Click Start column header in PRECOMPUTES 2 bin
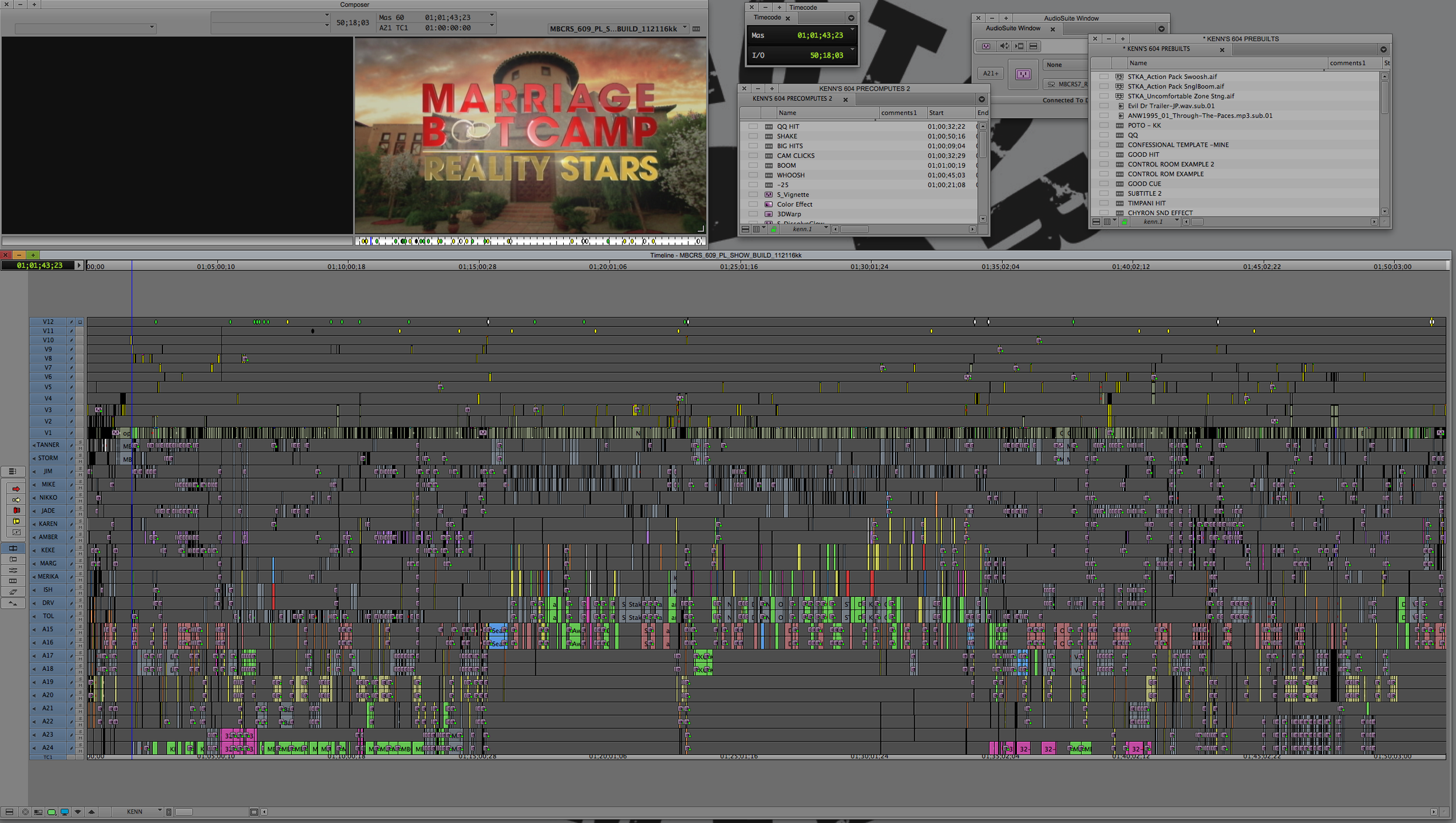 point(950,113)
